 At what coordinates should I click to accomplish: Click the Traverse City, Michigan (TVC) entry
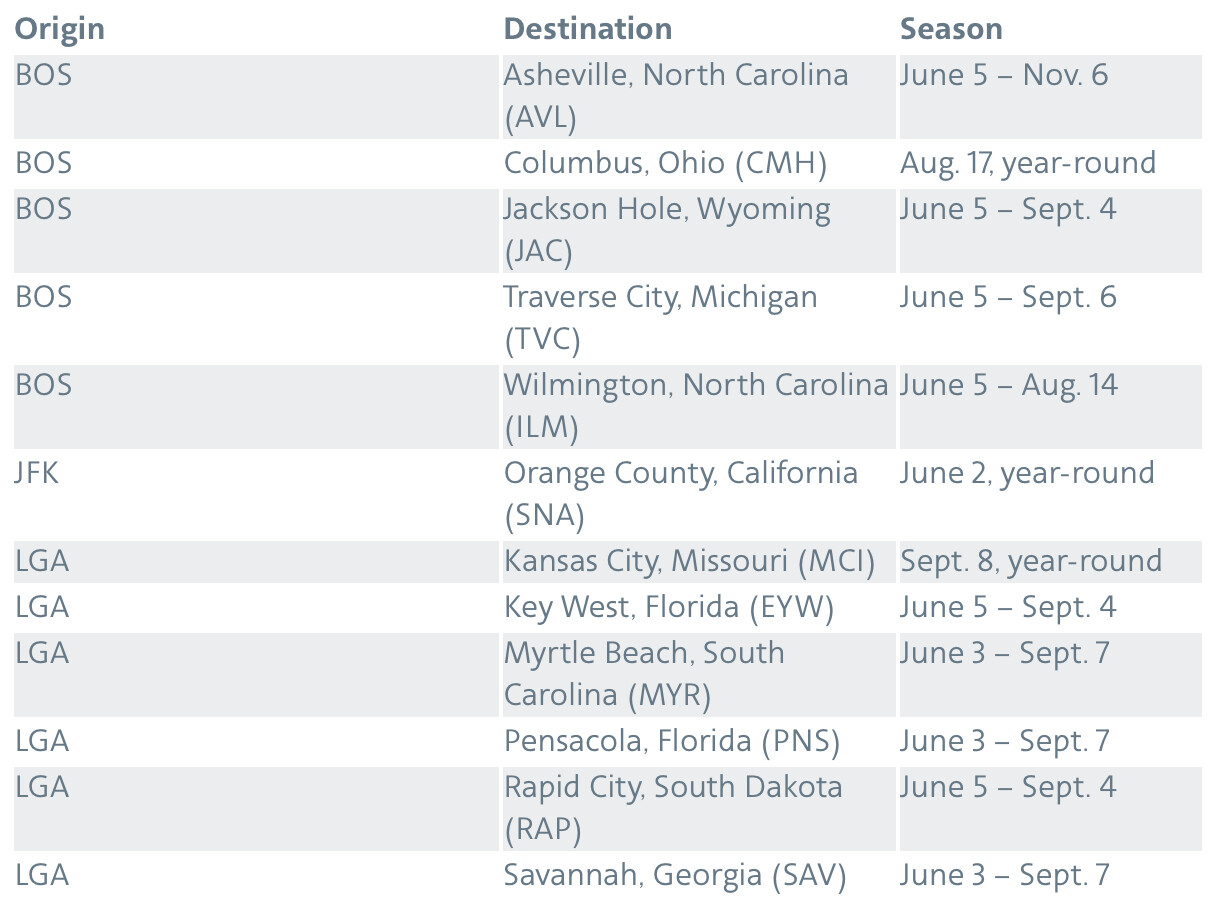click(x=660, y=318)
